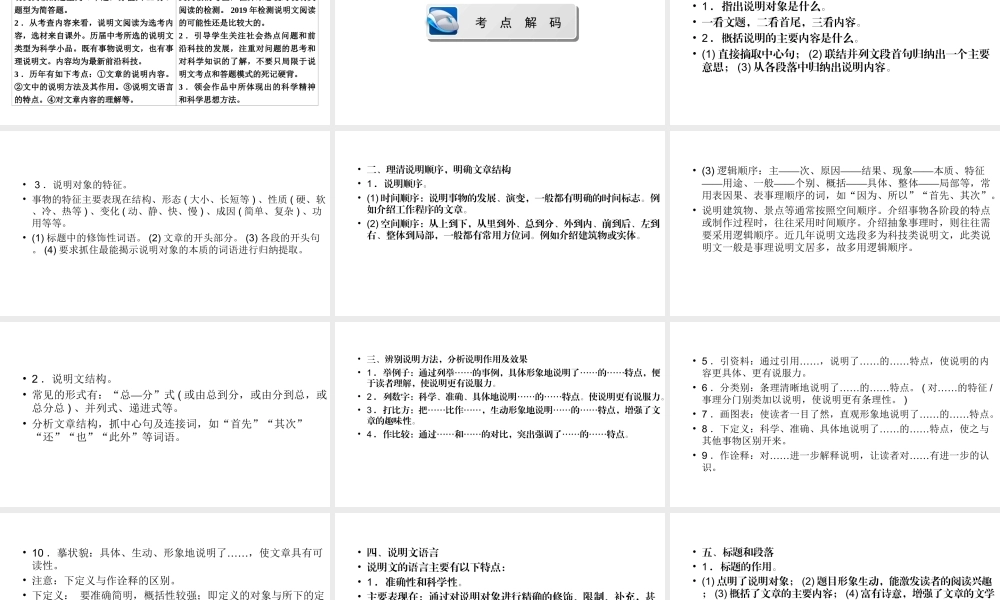Click the bullet '3. 打比方'

point(513,415)
